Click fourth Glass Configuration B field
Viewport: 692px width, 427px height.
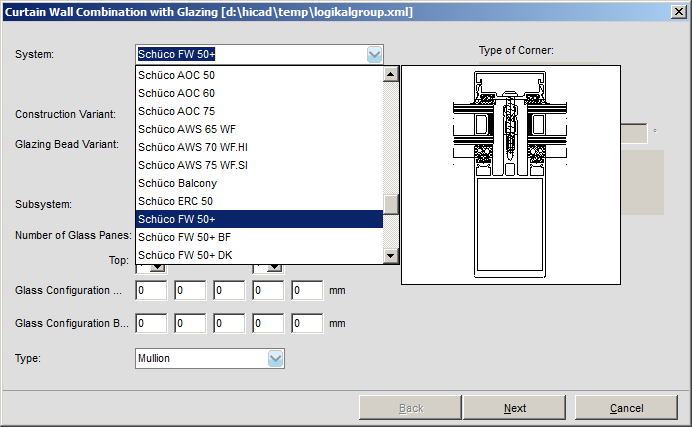(268, 324)
